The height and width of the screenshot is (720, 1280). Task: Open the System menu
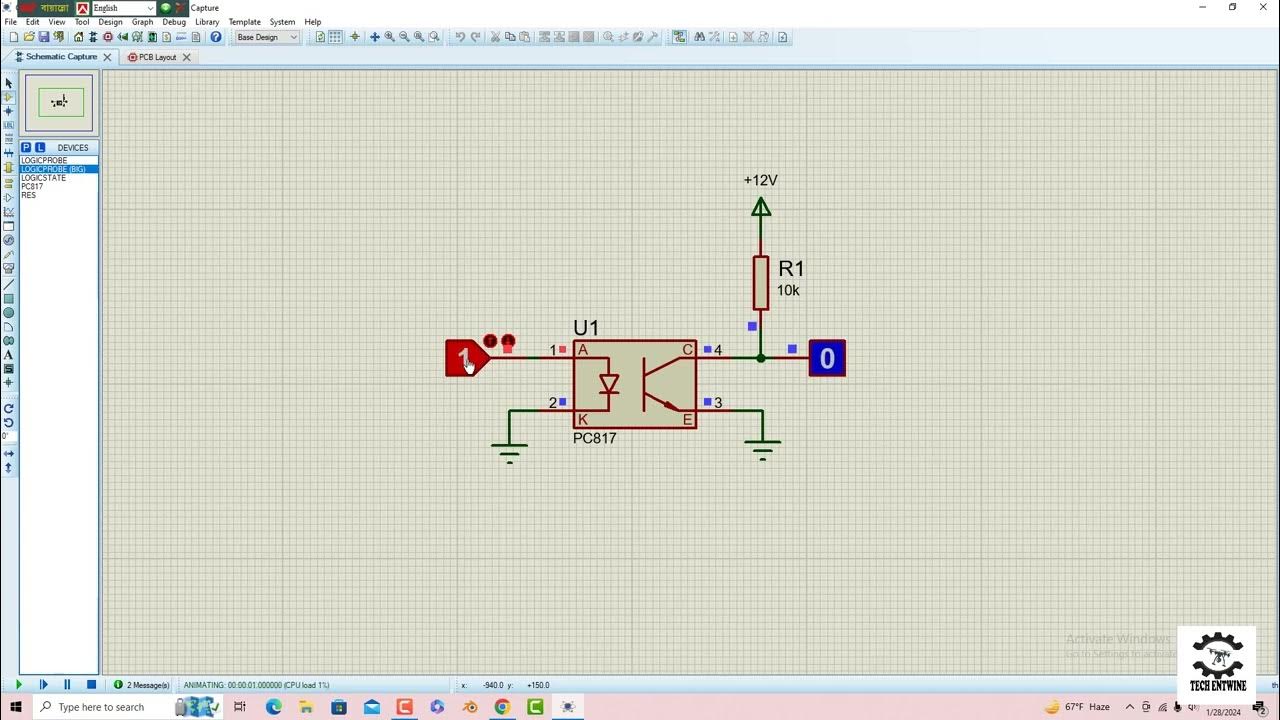click(x=282, y=22)
